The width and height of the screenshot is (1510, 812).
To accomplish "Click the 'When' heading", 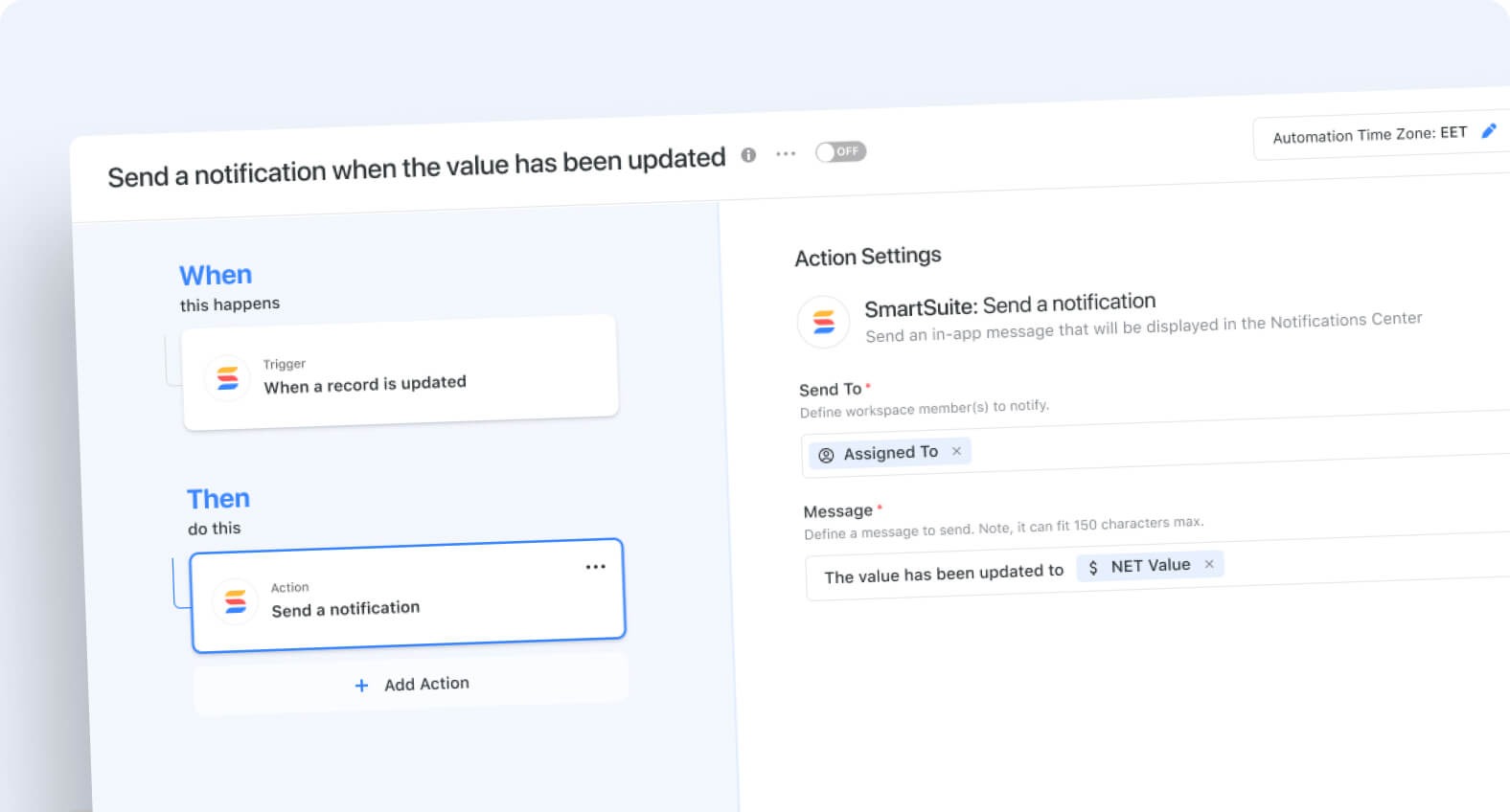I will click(x=216, y=276).
